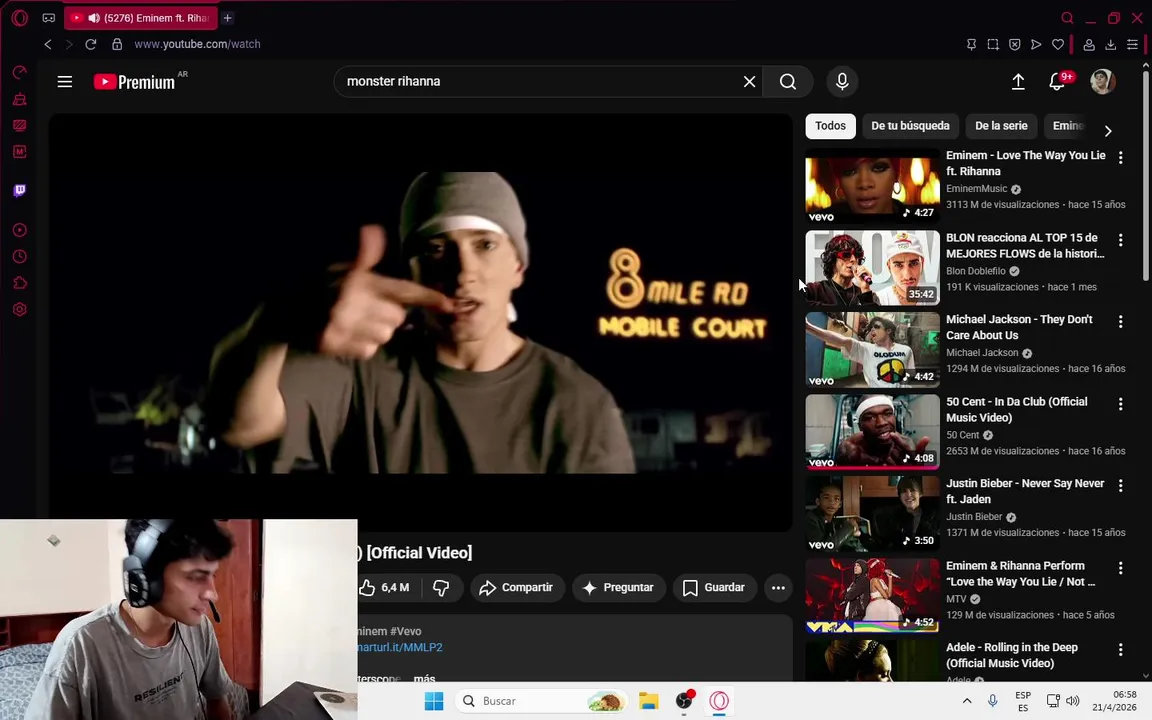Click the Windows Start button
The width and height of the screenshot is (1152, 720).
coord(434,701)
